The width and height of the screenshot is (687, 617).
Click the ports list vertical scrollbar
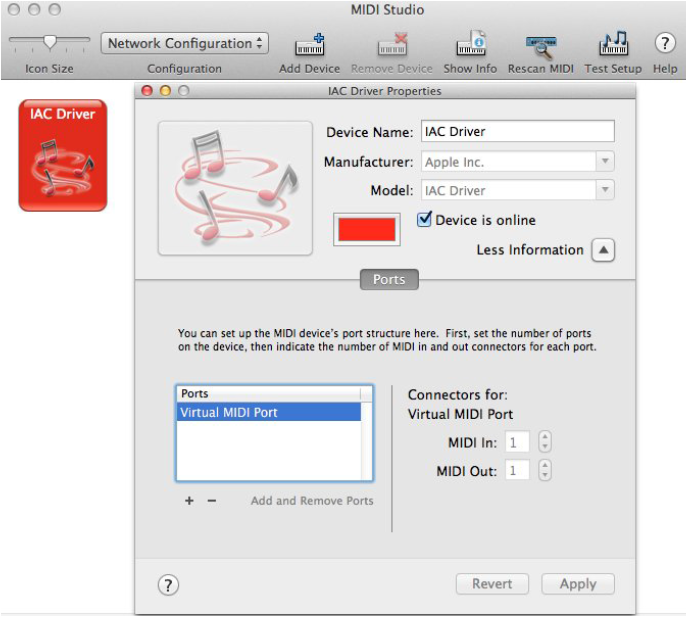pos(367,440)
